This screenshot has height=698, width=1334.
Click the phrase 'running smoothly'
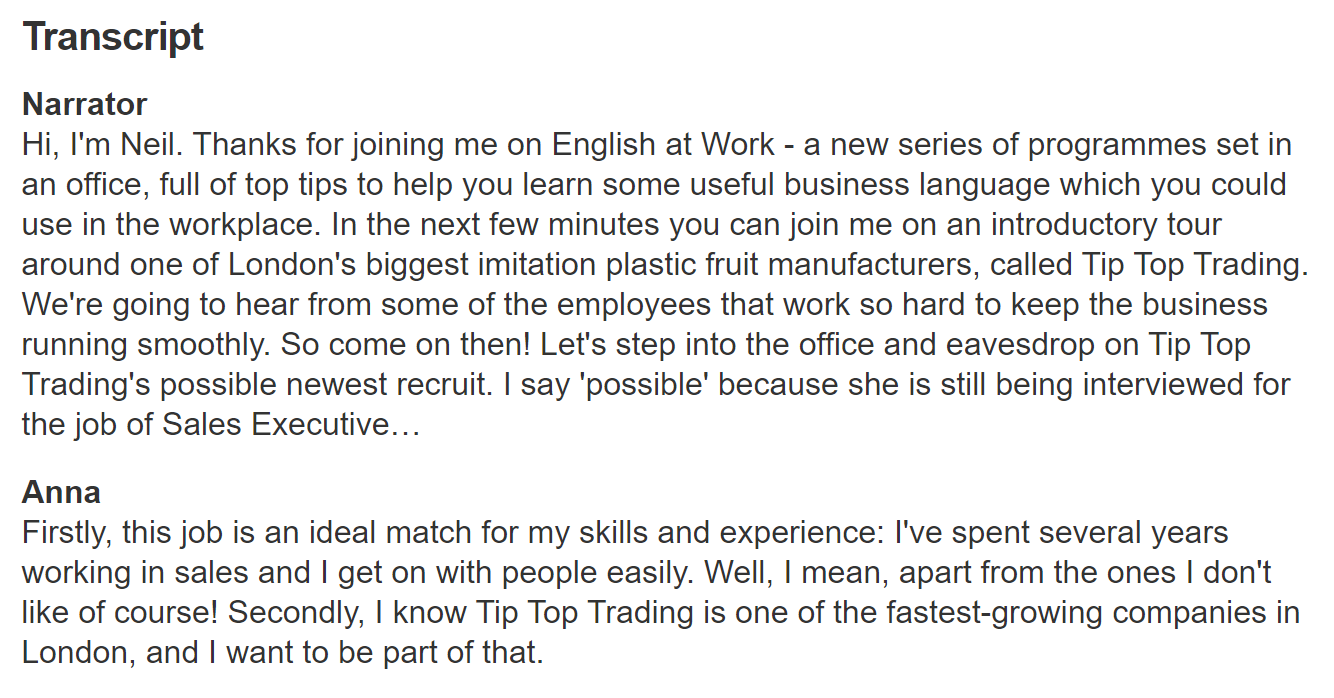point(147,345)
